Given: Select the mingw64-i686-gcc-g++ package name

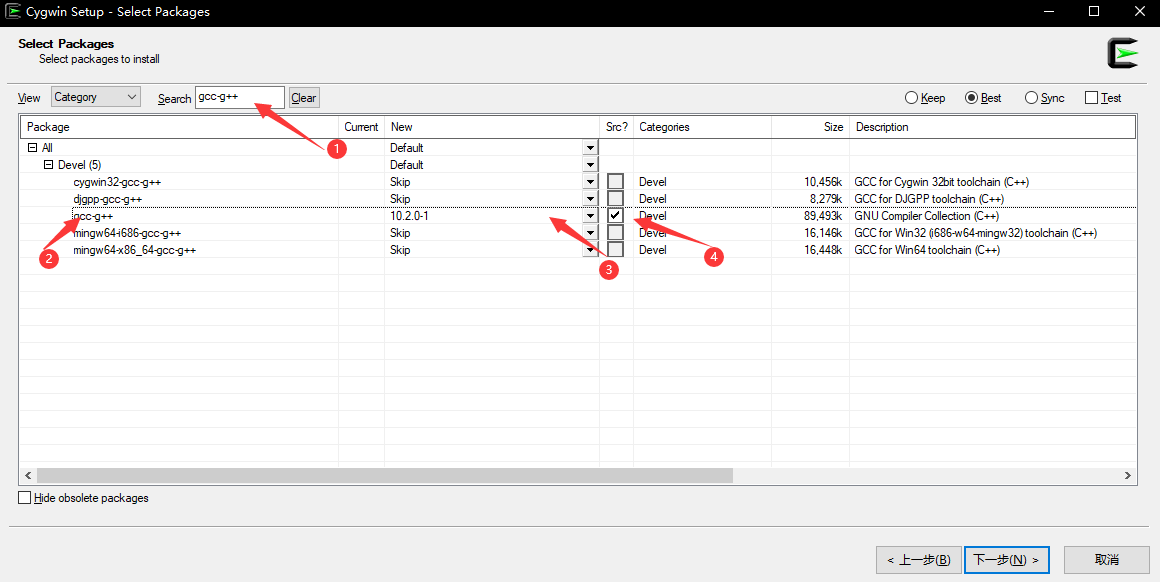Looking at the screenshot, I should (127, 233).
